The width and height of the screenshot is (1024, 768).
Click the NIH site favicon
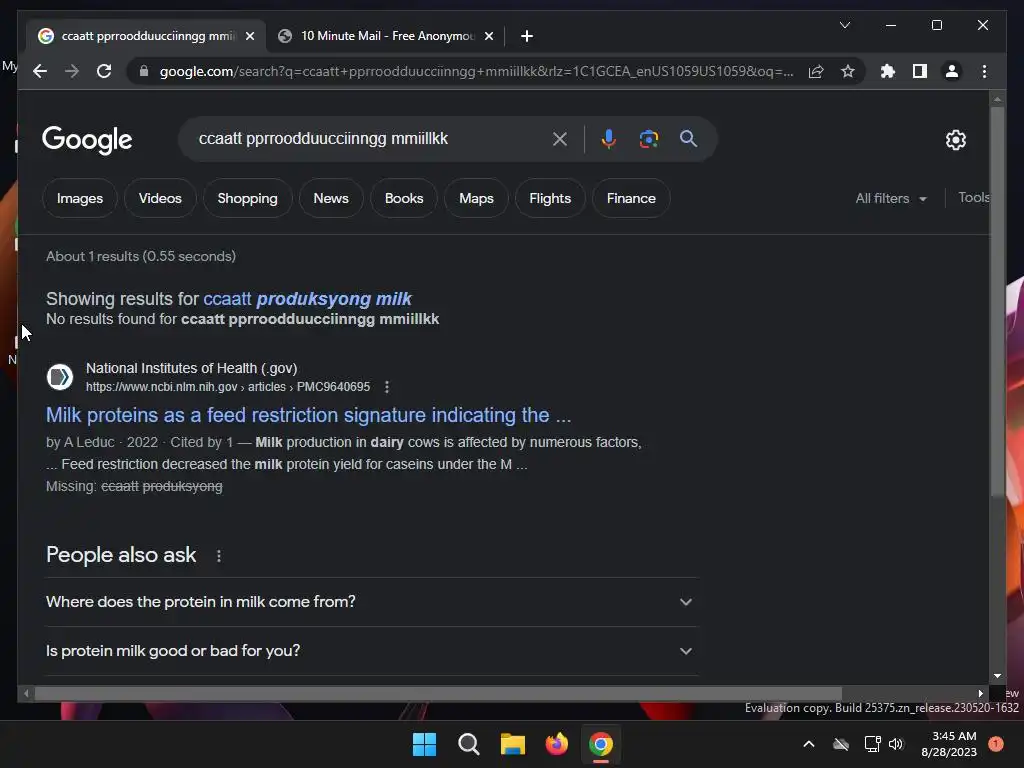pos(59,377)
